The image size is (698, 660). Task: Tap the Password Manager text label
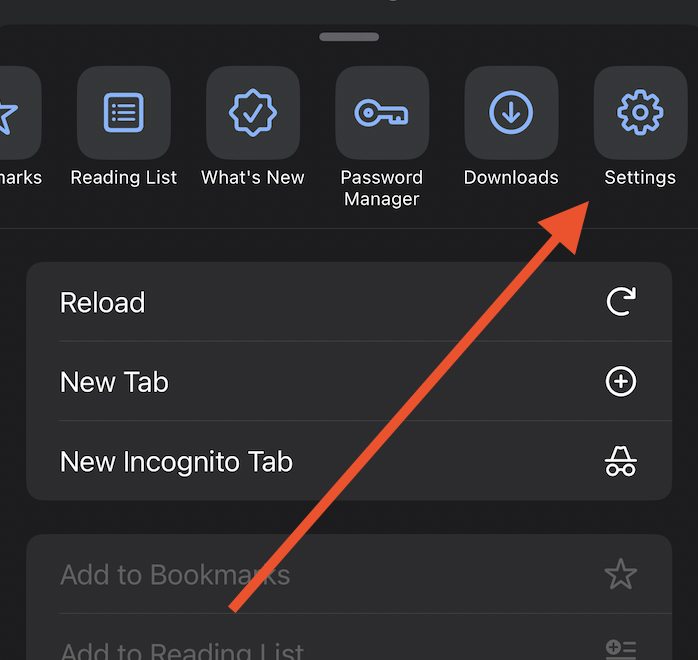[x=382, y=188]
